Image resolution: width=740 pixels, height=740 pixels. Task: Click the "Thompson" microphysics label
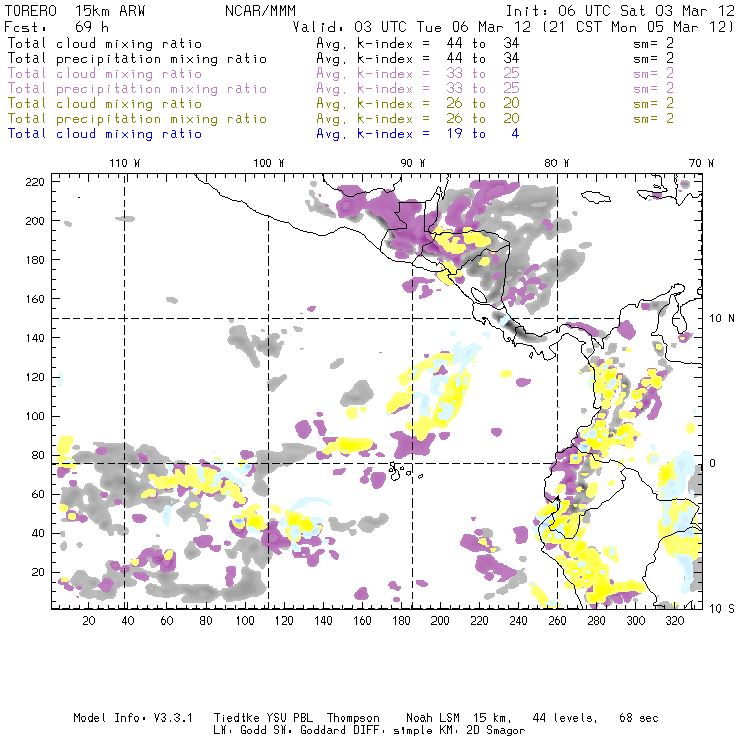point(353,718)
